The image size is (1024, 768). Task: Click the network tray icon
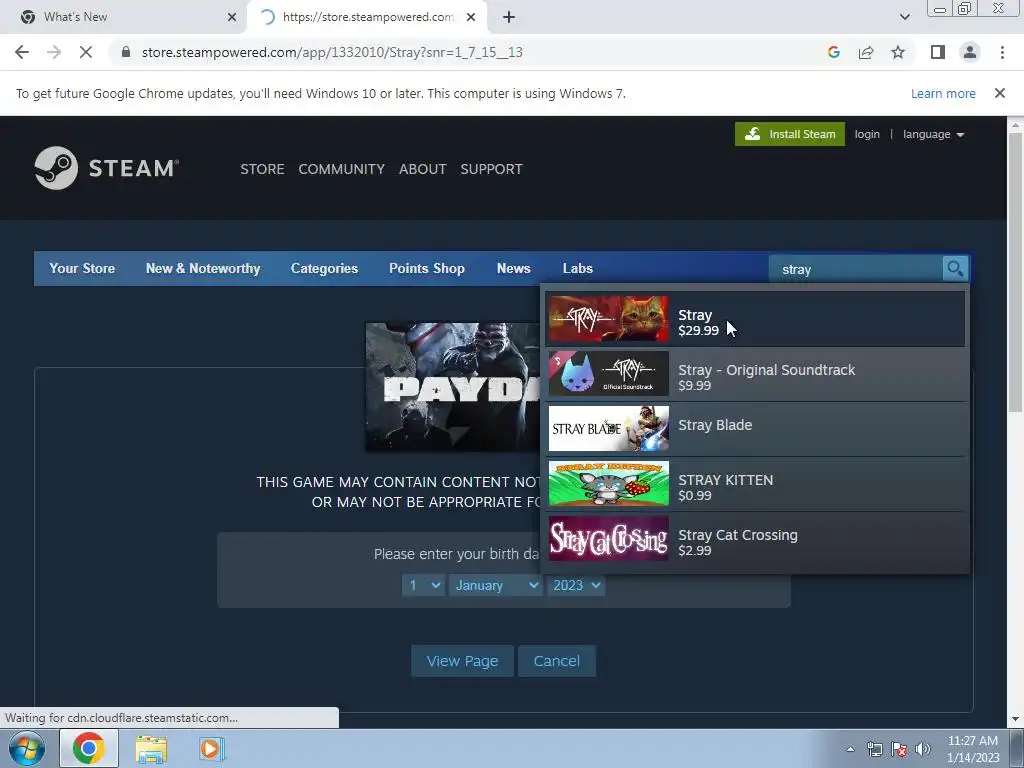click(x=874, y=749)
